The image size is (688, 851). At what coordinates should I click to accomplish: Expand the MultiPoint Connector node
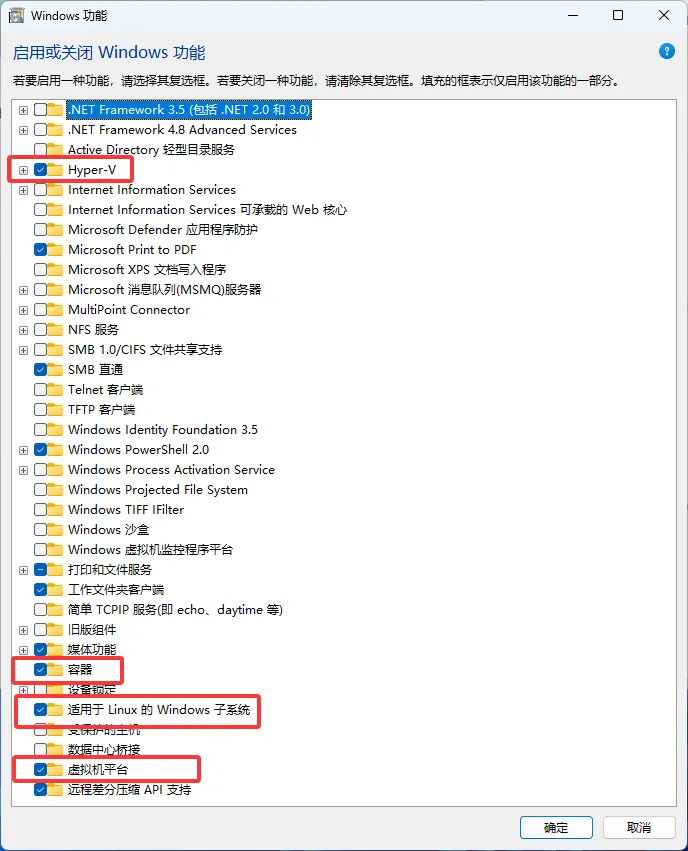click(23, 310)
